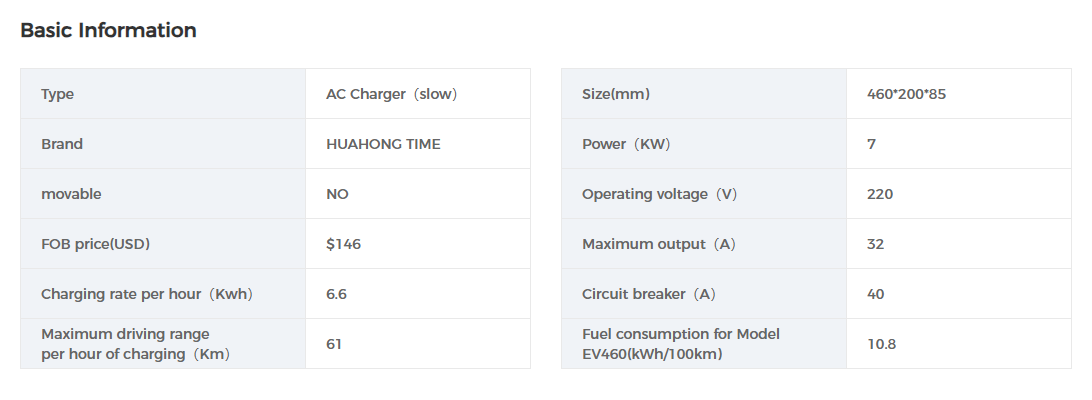Select the 10.8 fuel consumption value
This screenshot has height=400, width=1092.
coord(882,344)
